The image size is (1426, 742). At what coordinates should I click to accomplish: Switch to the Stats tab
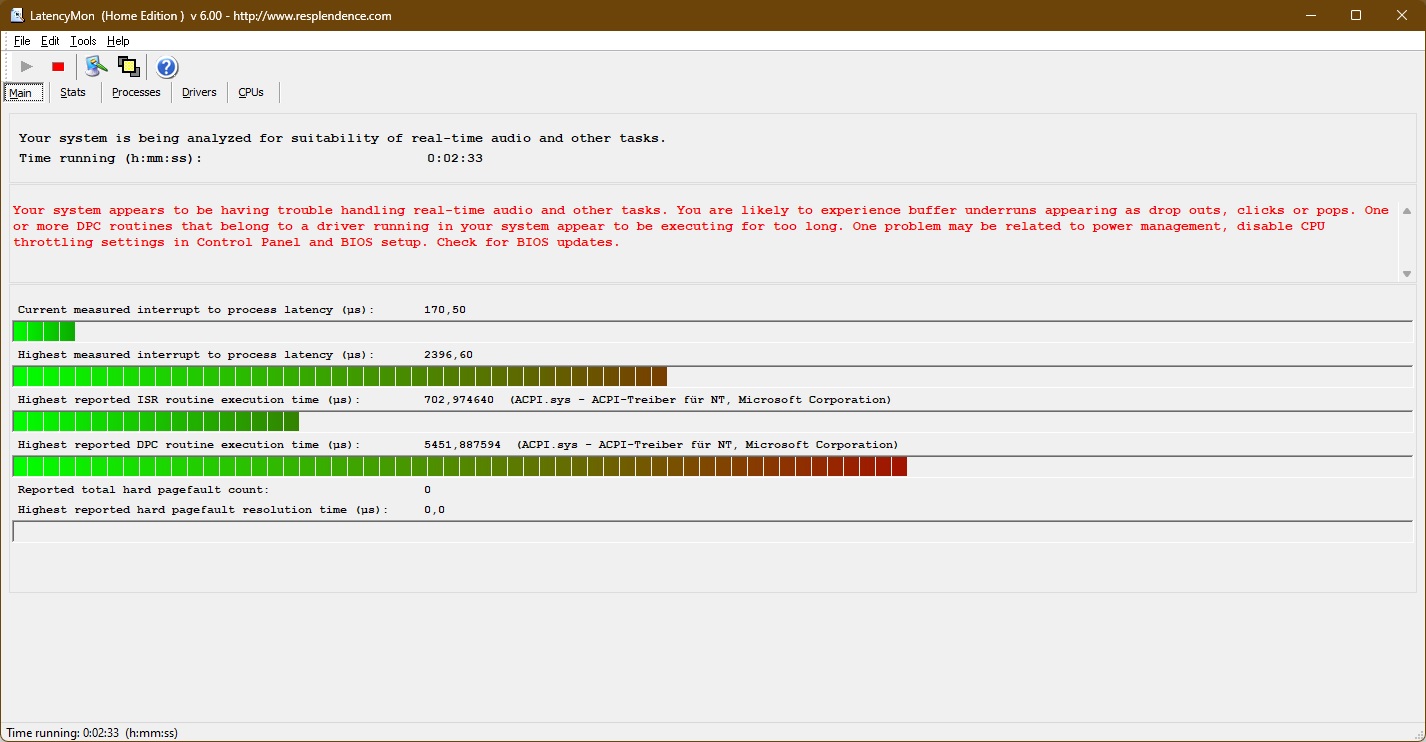[x=73, y=92]
